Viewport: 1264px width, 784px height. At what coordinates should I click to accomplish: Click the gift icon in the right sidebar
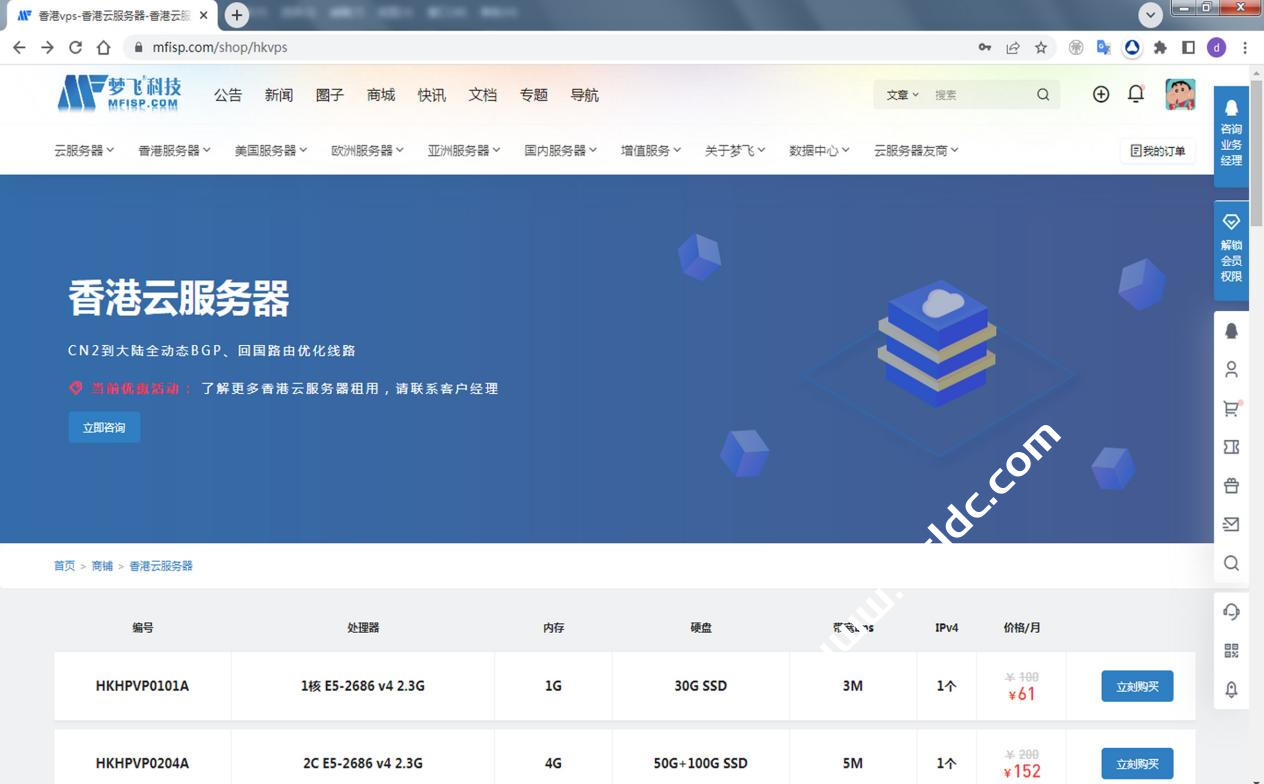click(1231, 485)
